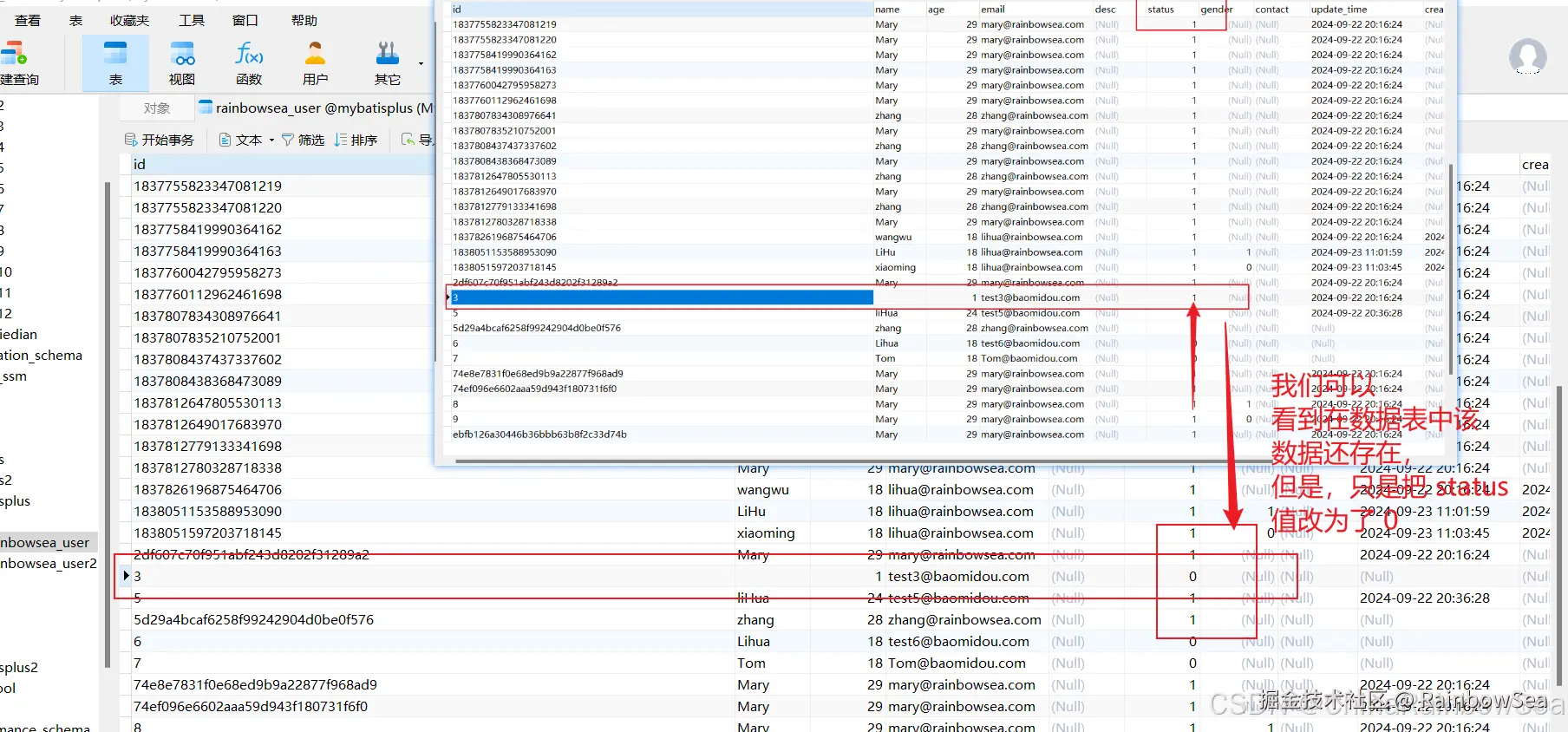The image size is (1568, 732).
Task: Click the 导入 import icon beside 排序
Action: (408, 140)
